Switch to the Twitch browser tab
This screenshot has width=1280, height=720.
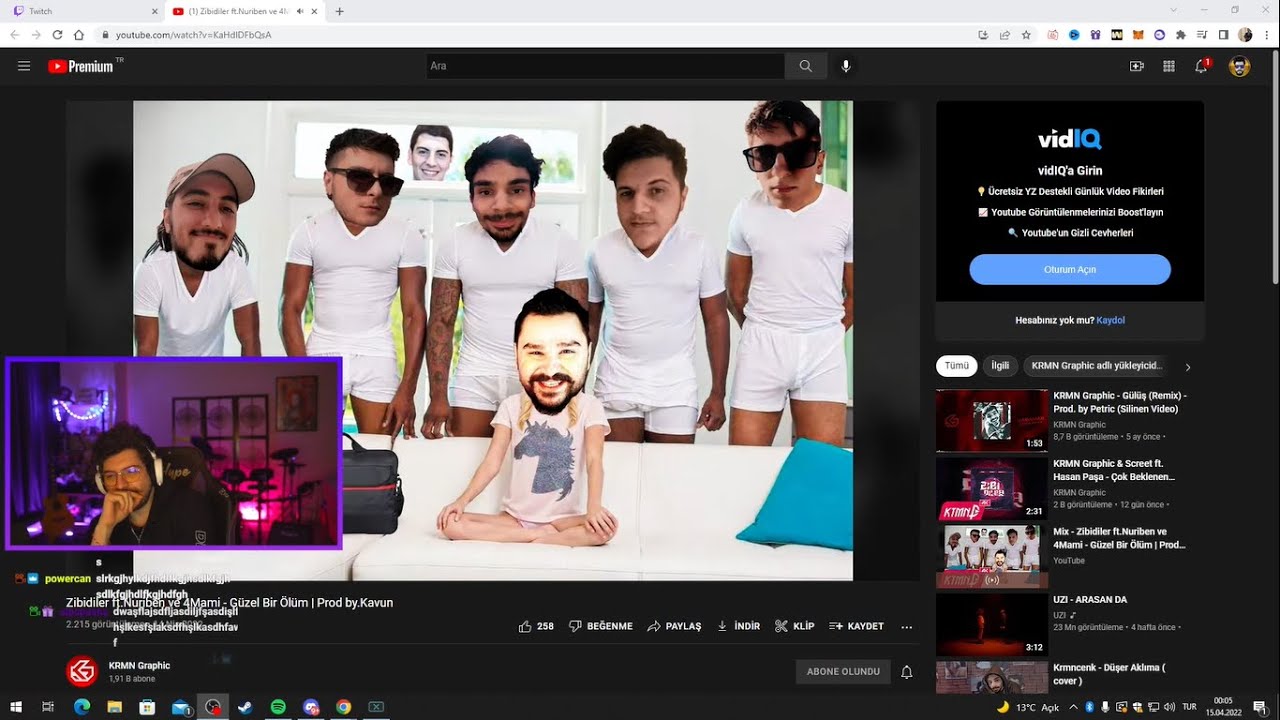click(85, 11)
